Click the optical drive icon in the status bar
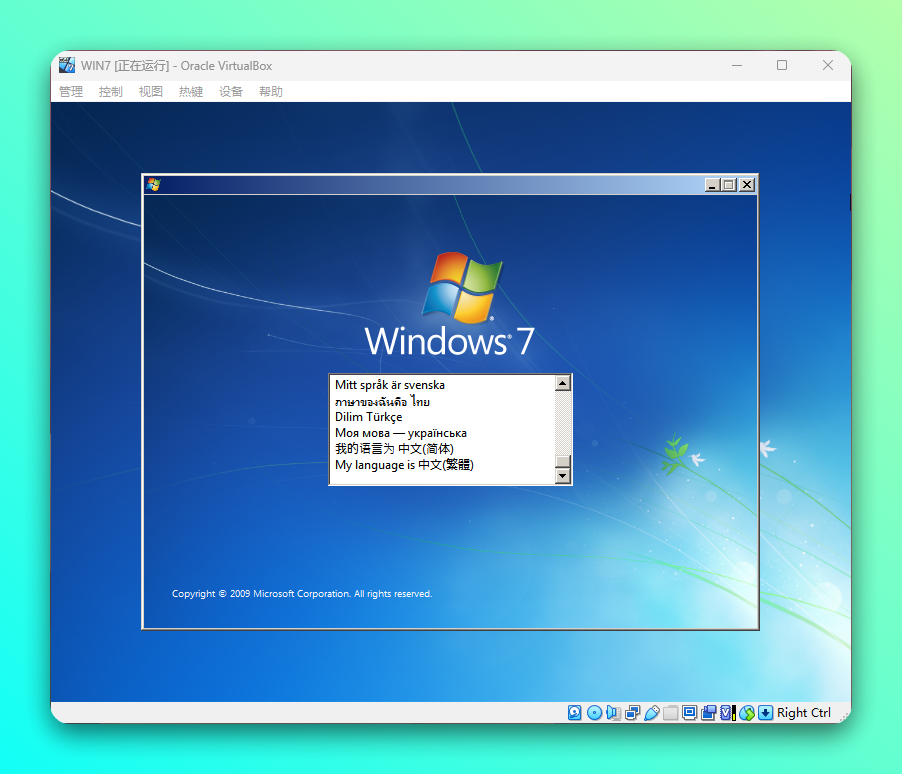This screenshot has width=902, height=774. tap(594, 712)
